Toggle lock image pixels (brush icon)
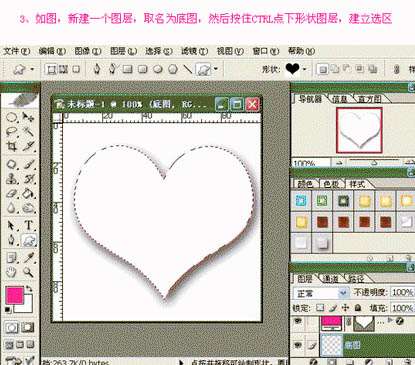 coord(332,307)
